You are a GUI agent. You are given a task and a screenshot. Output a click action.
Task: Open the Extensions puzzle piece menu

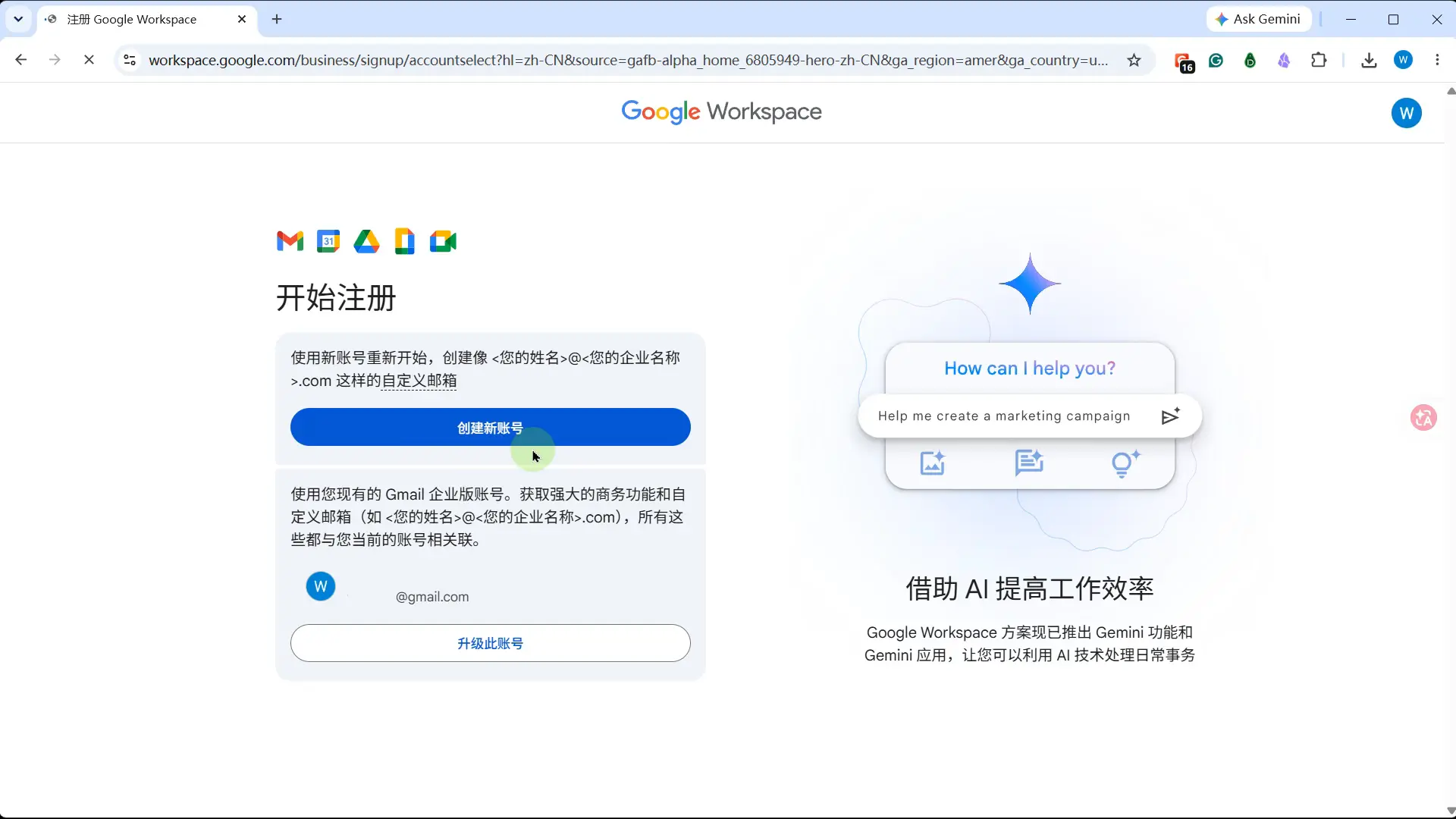[1319, 60]
